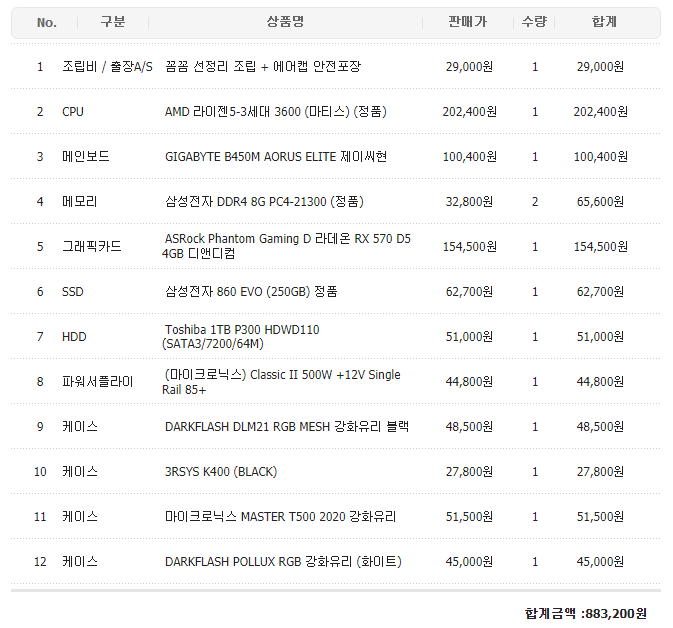Click the No. column header
Screen dimensions: 673x628
click(x=47, y=22)
